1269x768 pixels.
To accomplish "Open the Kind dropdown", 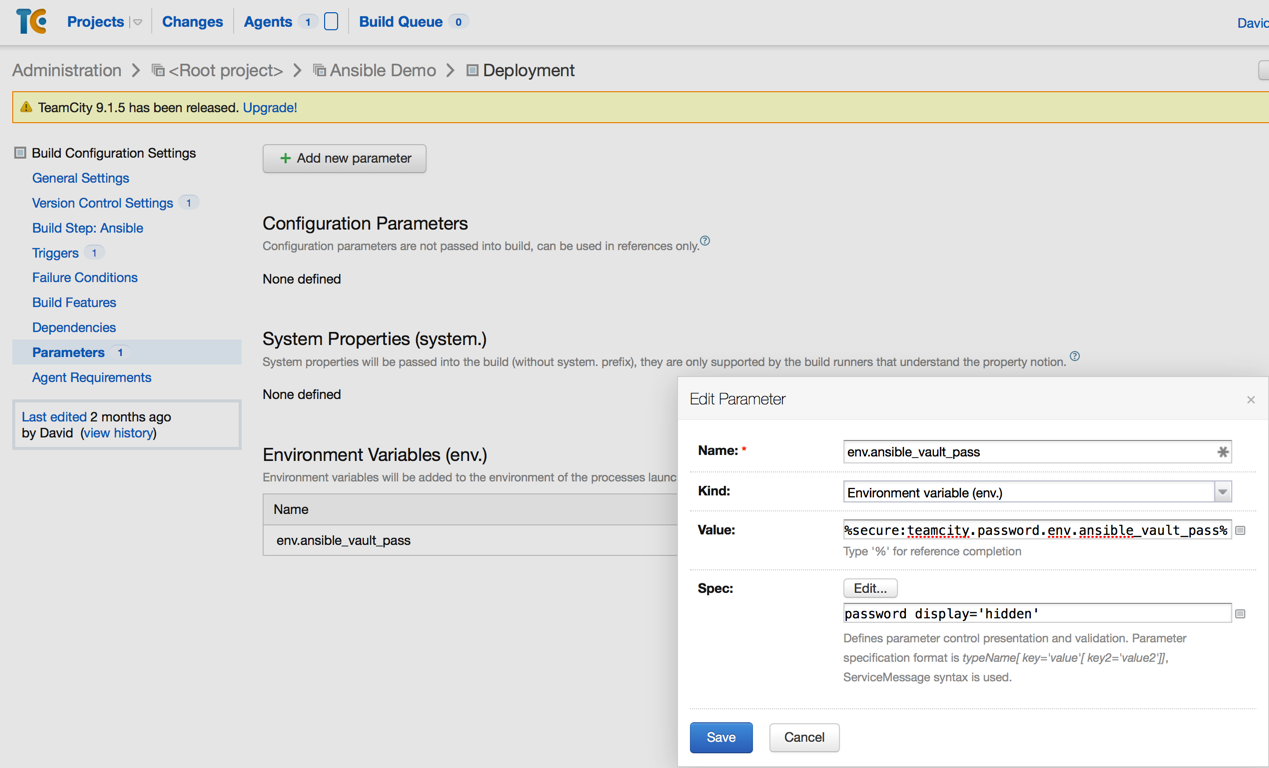I will (1037, 492).
